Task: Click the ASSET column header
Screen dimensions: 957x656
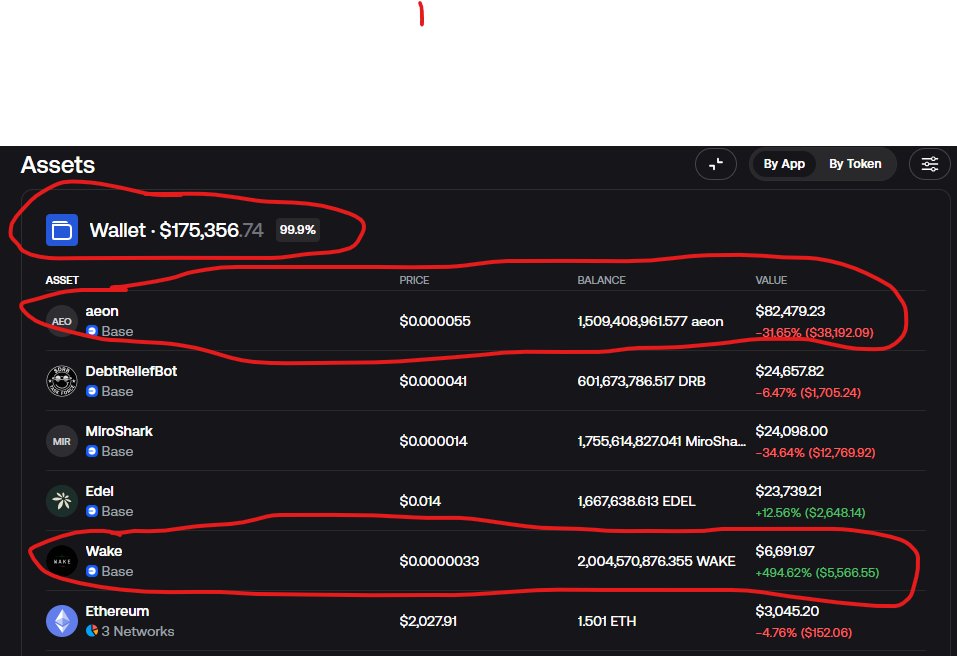Action: (62, 280)
